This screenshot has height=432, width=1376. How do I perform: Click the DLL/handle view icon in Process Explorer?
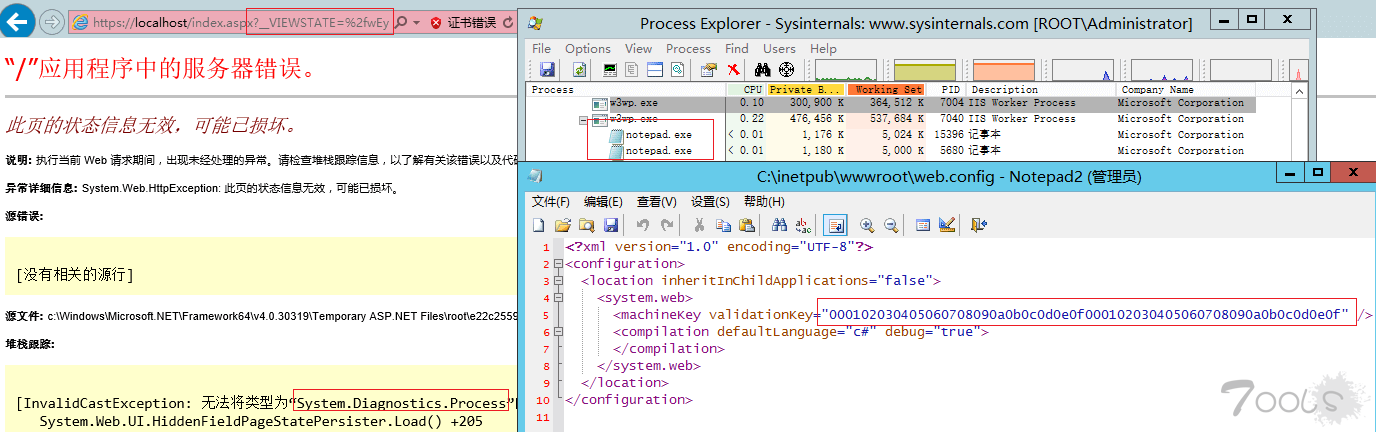[678, 69]
